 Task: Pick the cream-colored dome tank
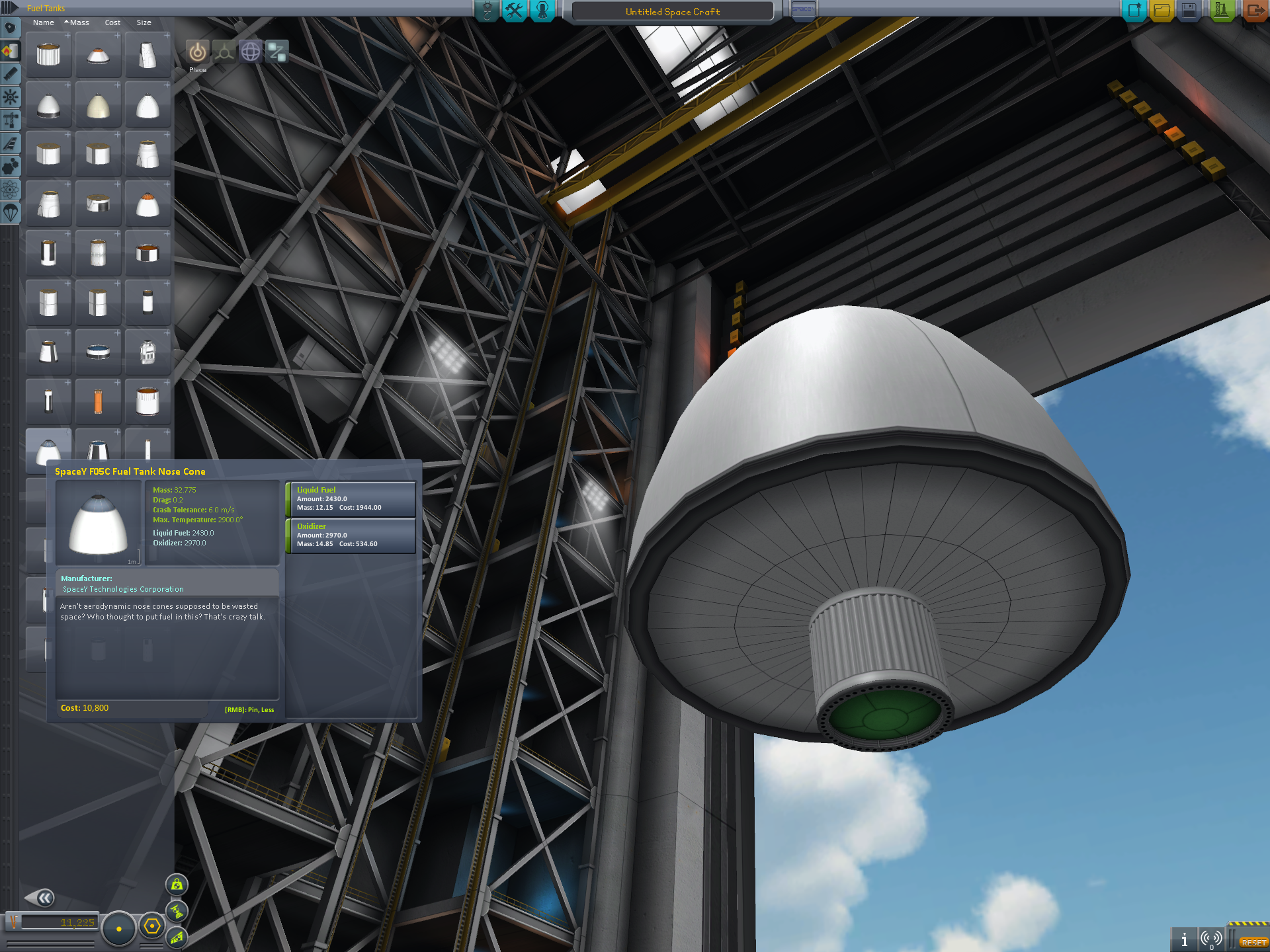pos(98,104)
